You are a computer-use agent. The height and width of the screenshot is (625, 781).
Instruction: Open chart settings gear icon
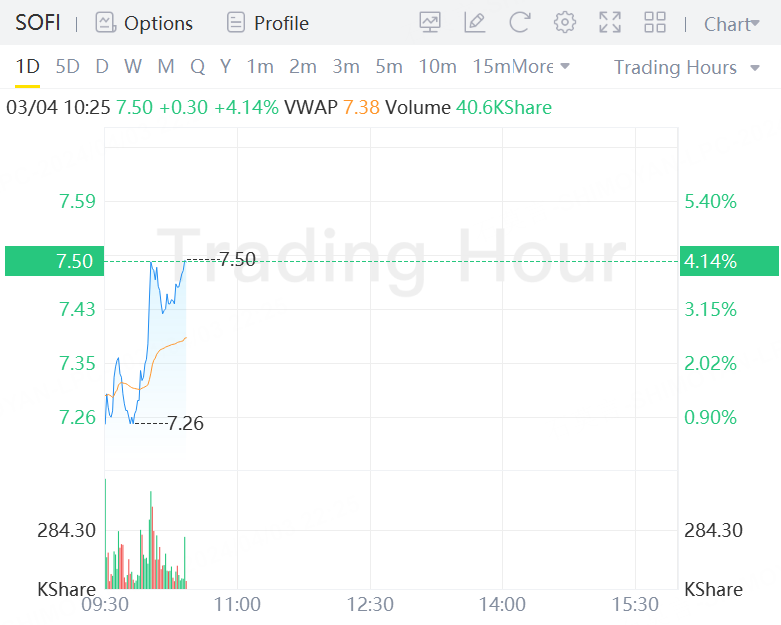[565, 22]
